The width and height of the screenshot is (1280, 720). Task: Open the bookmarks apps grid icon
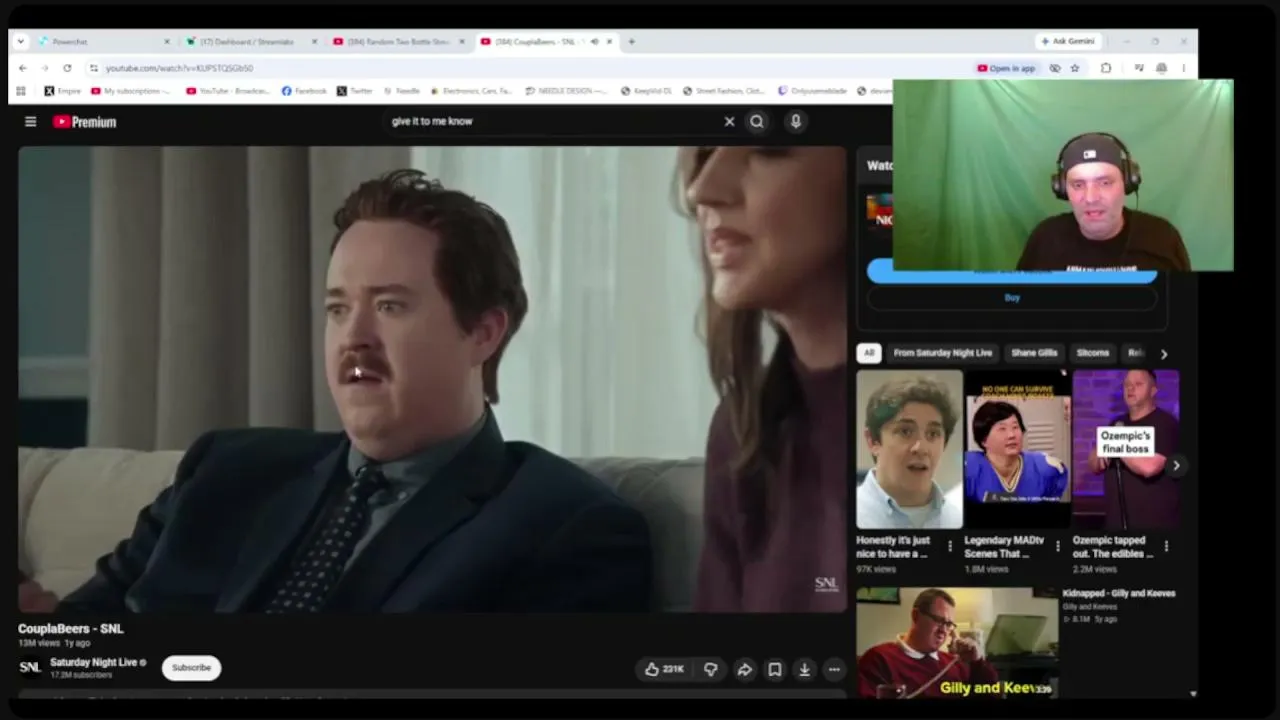pyautogui.click(x=21, y=91)
